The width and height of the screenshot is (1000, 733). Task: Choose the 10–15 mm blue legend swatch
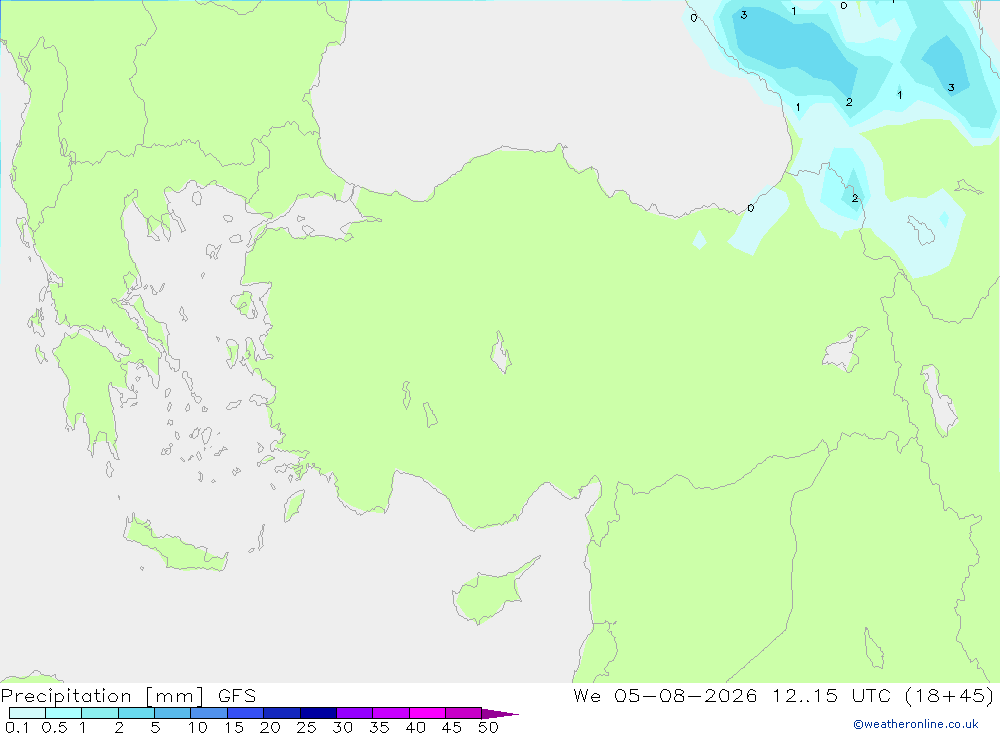(x=209, y=713)
